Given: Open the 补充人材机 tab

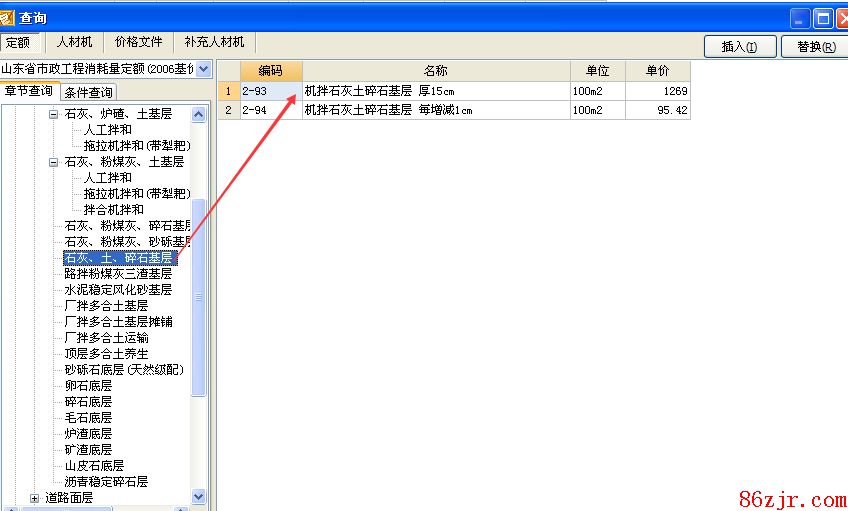Looking at the screenshot, I should pyautogui.click(x=213, y=42).
